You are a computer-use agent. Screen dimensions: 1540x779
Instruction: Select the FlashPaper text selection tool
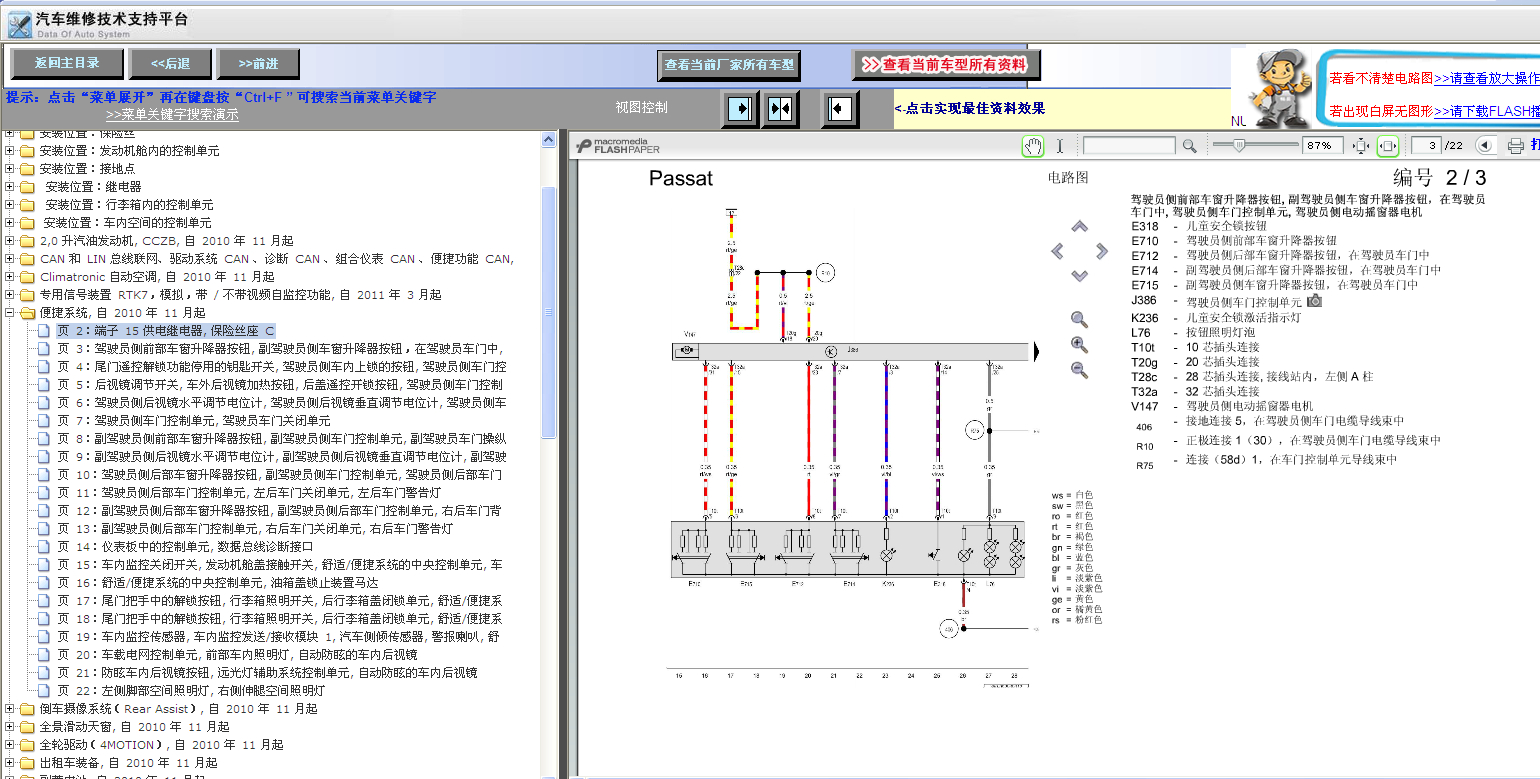pyautogui.click(x=1060, y=146)
